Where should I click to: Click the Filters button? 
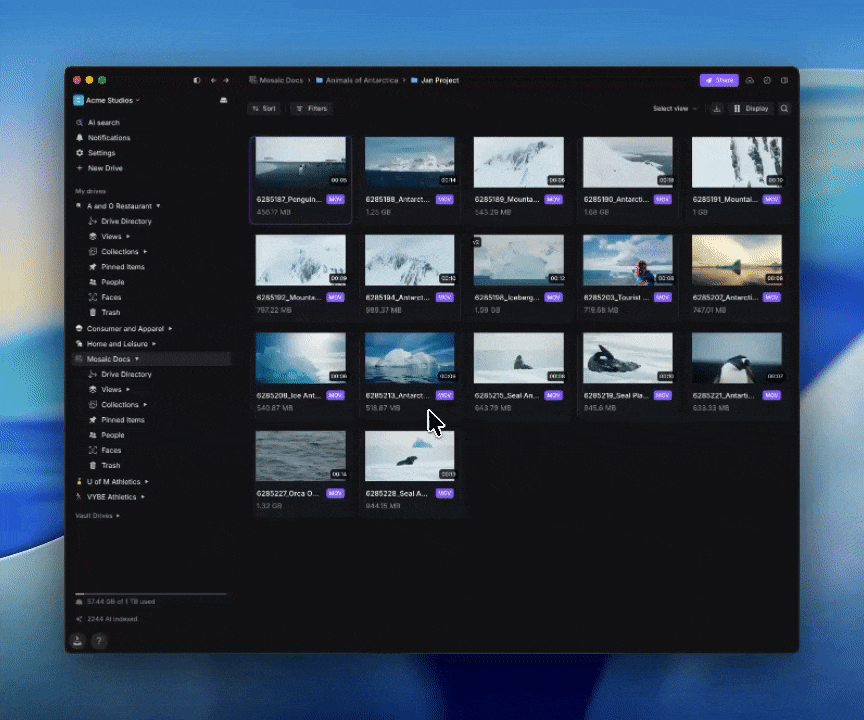pos(311,108)
